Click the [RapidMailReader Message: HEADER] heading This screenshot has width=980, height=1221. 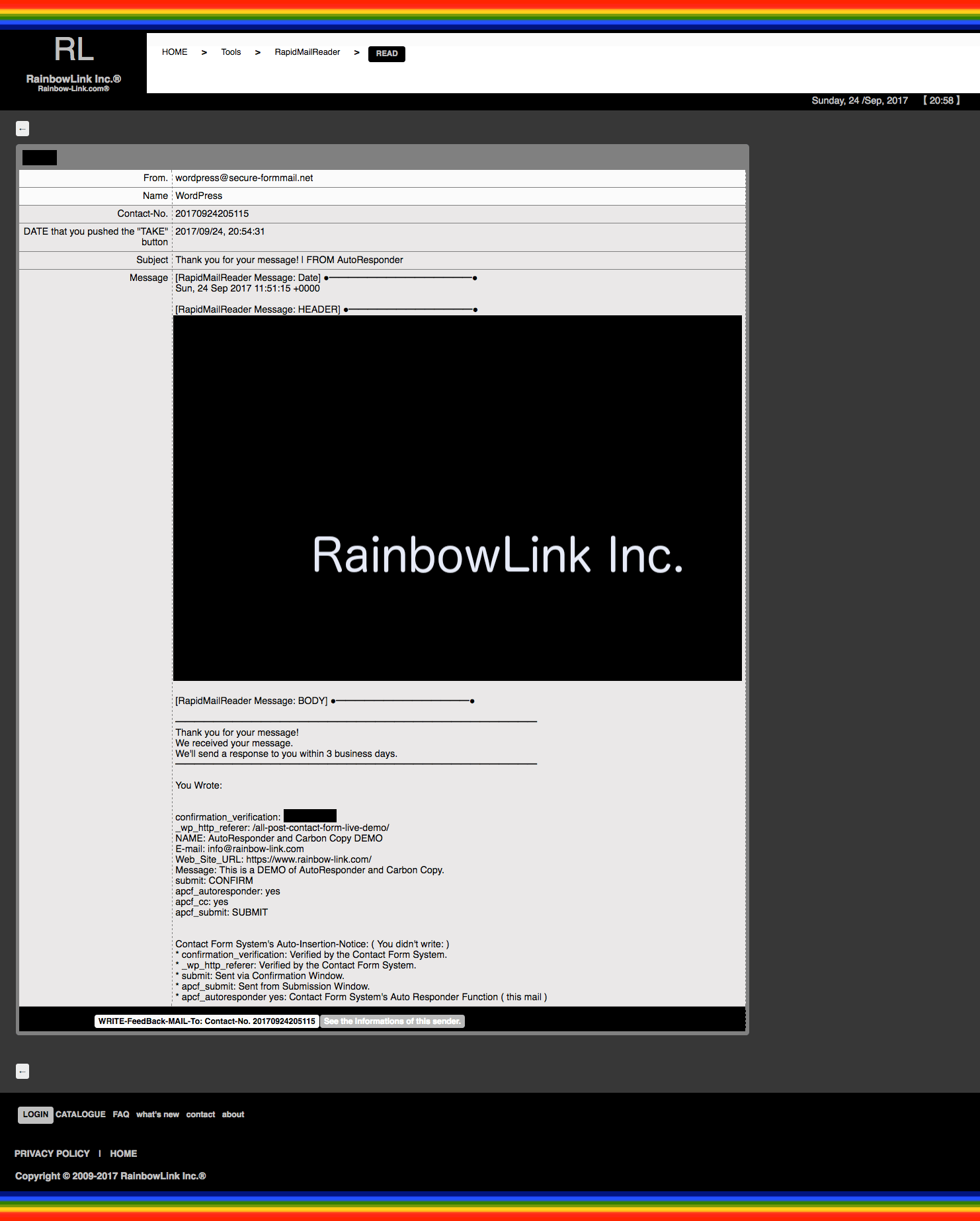pyautogui.click(x=258, y=309)
